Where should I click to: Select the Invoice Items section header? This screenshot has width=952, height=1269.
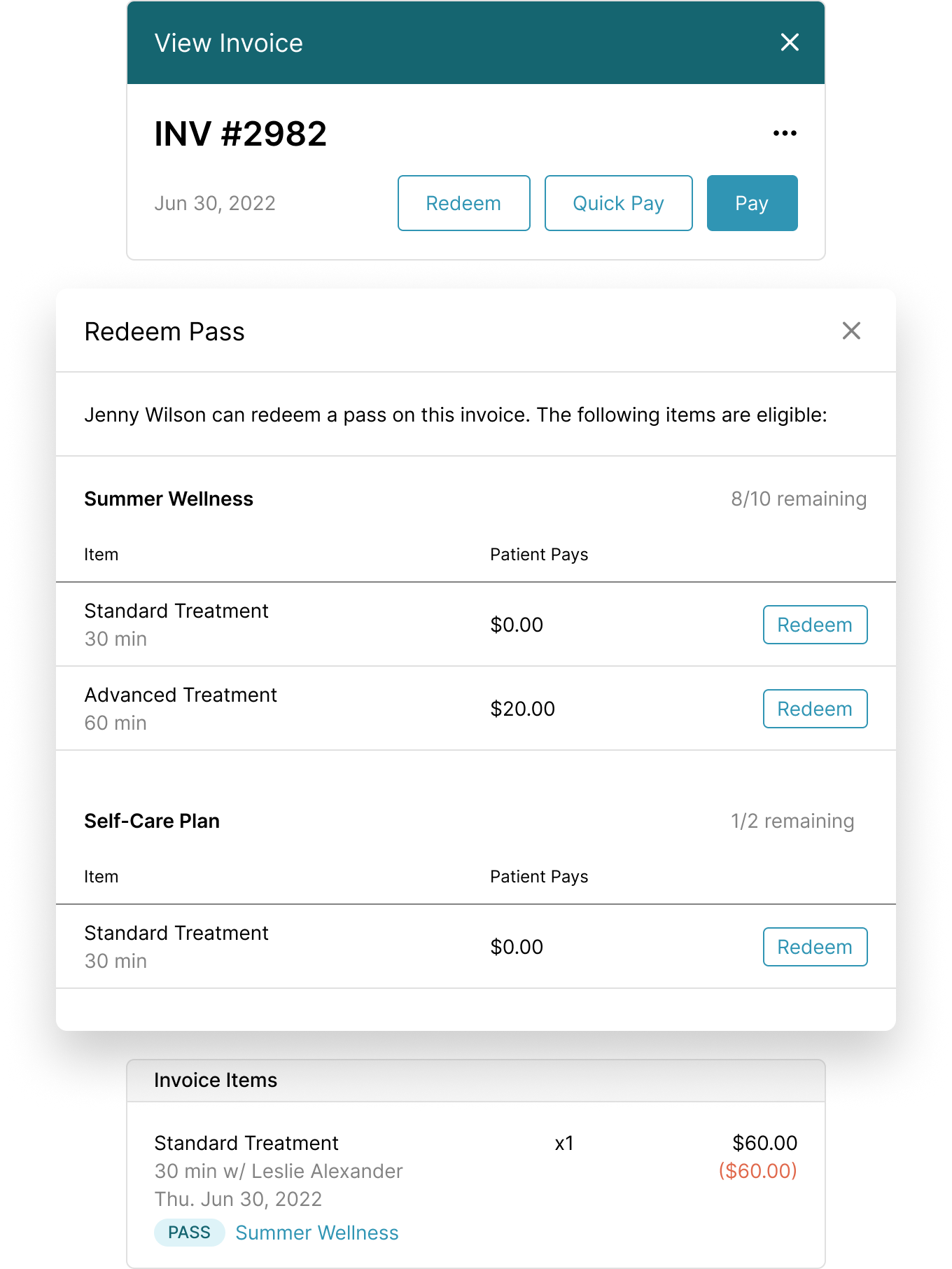216,1080
